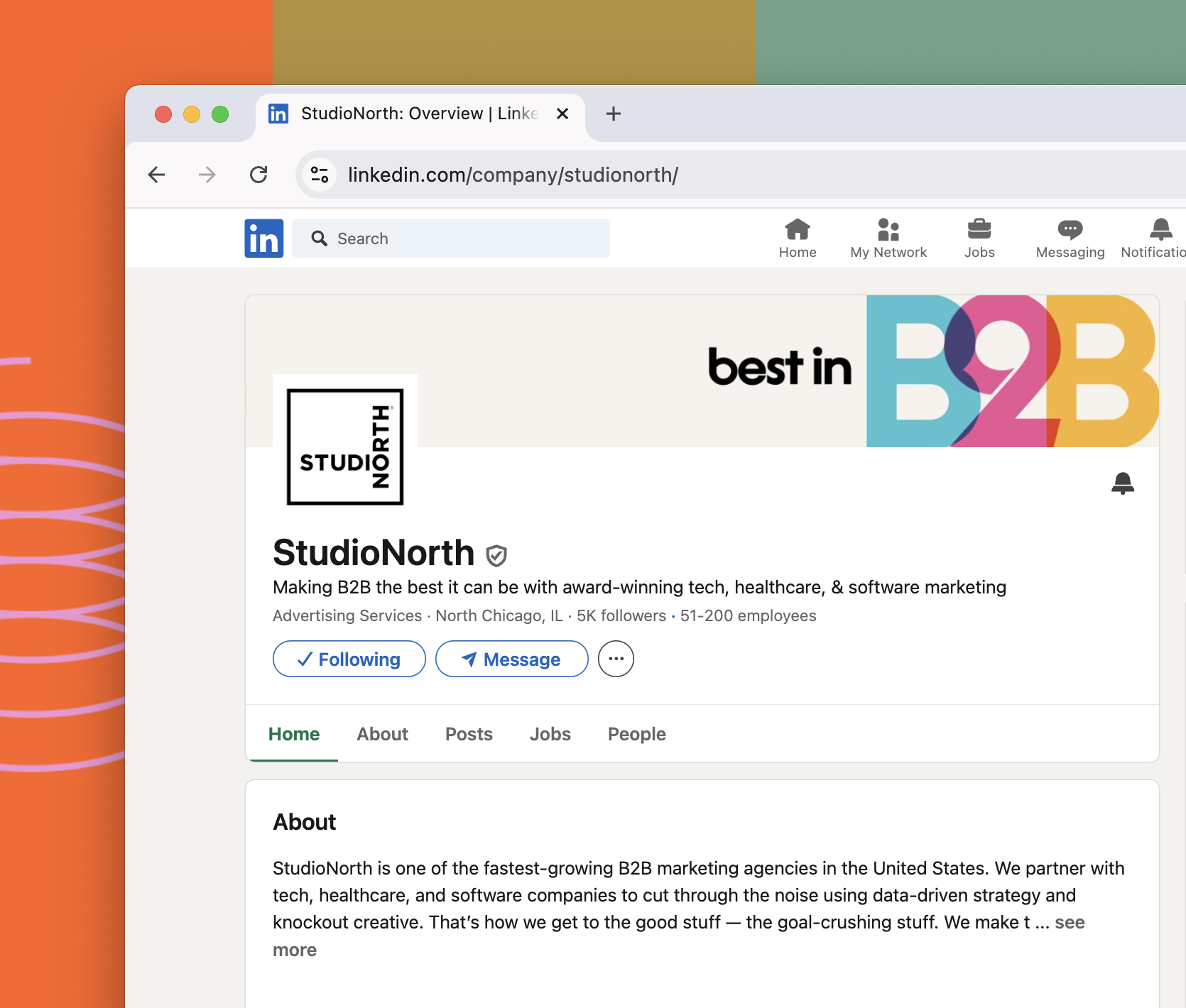Select the Home tab on company page

click(x=294, y=734)
